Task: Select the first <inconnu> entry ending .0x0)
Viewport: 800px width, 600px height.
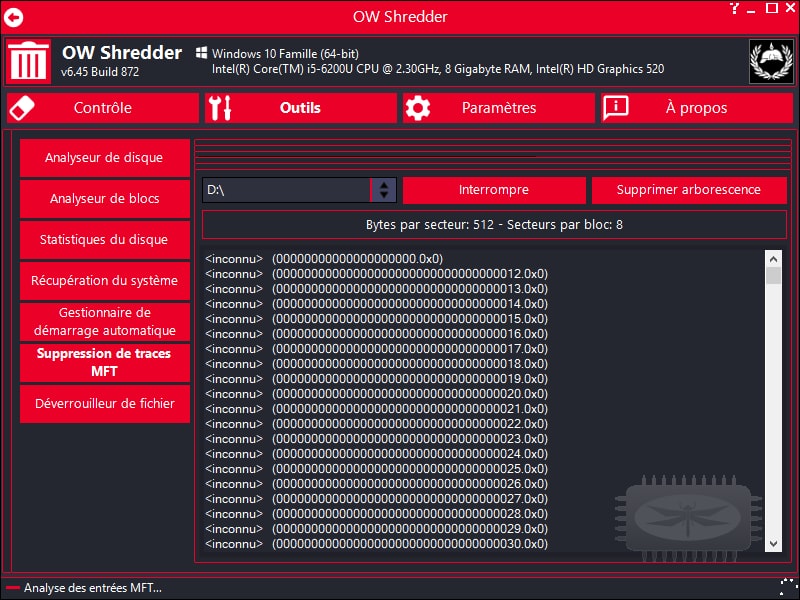Action: coord(324,259)
